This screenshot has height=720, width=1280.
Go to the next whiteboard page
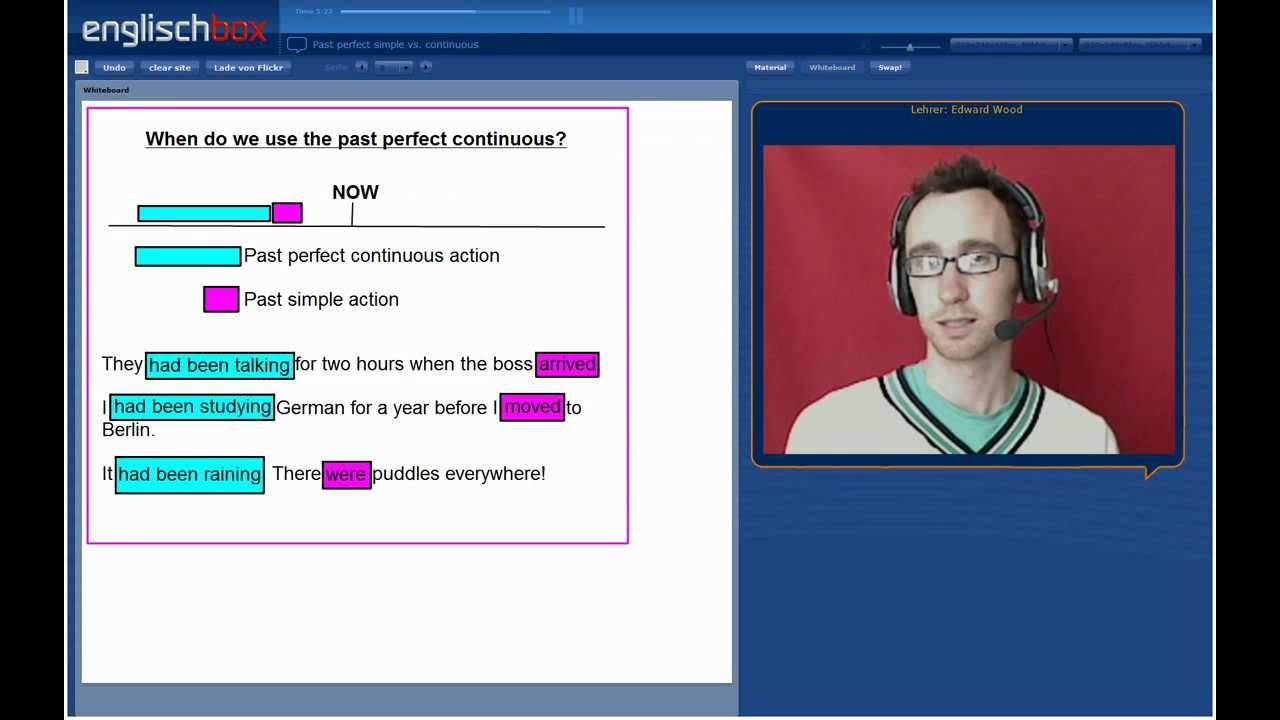[x=426, y=67]
